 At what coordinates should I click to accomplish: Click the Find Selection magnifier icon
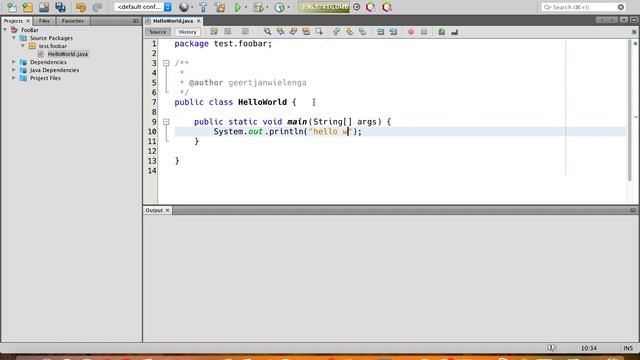point(267,32)
